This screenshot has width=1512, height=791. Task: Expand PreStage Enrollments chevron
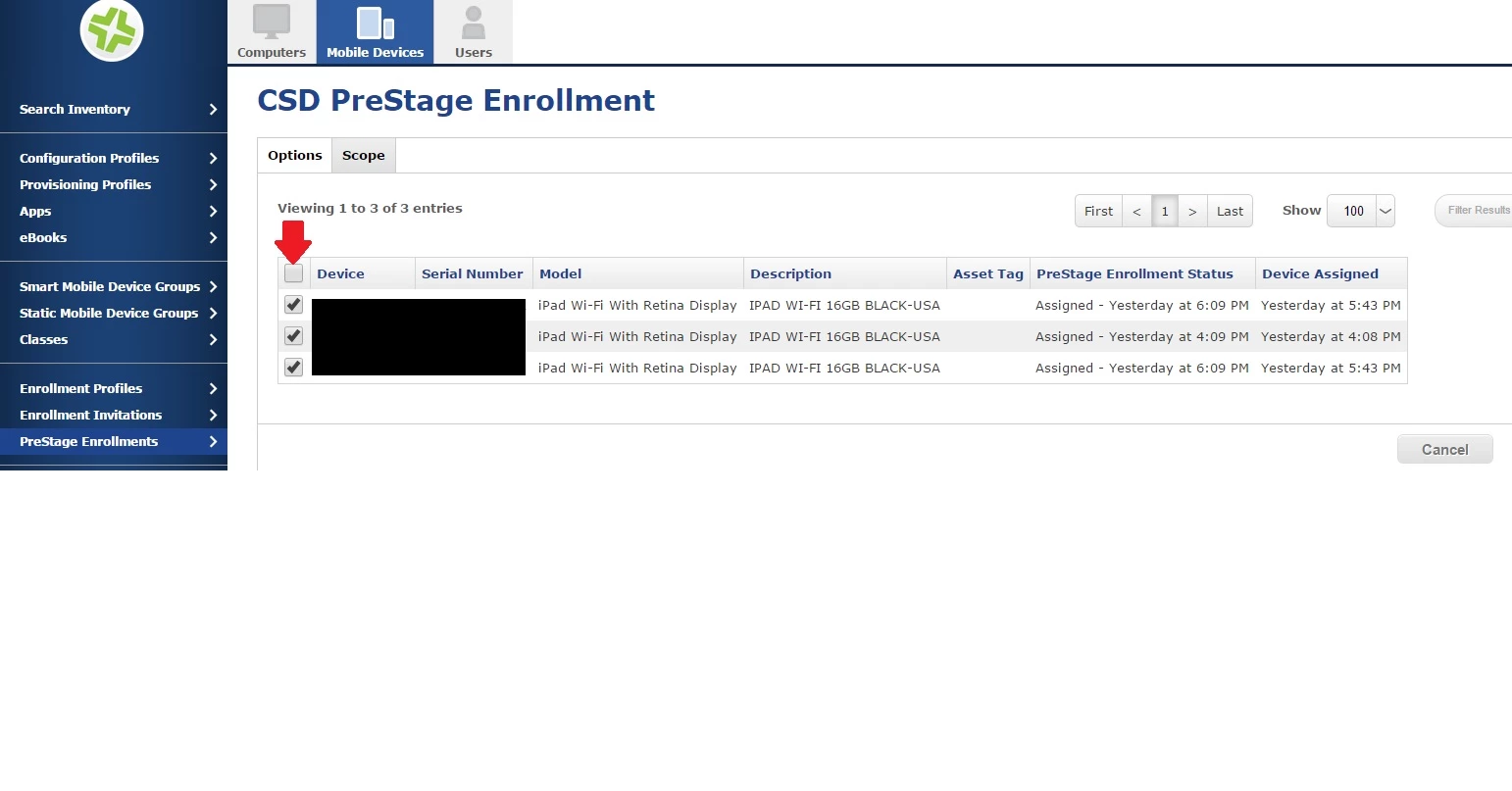point(213,441)
